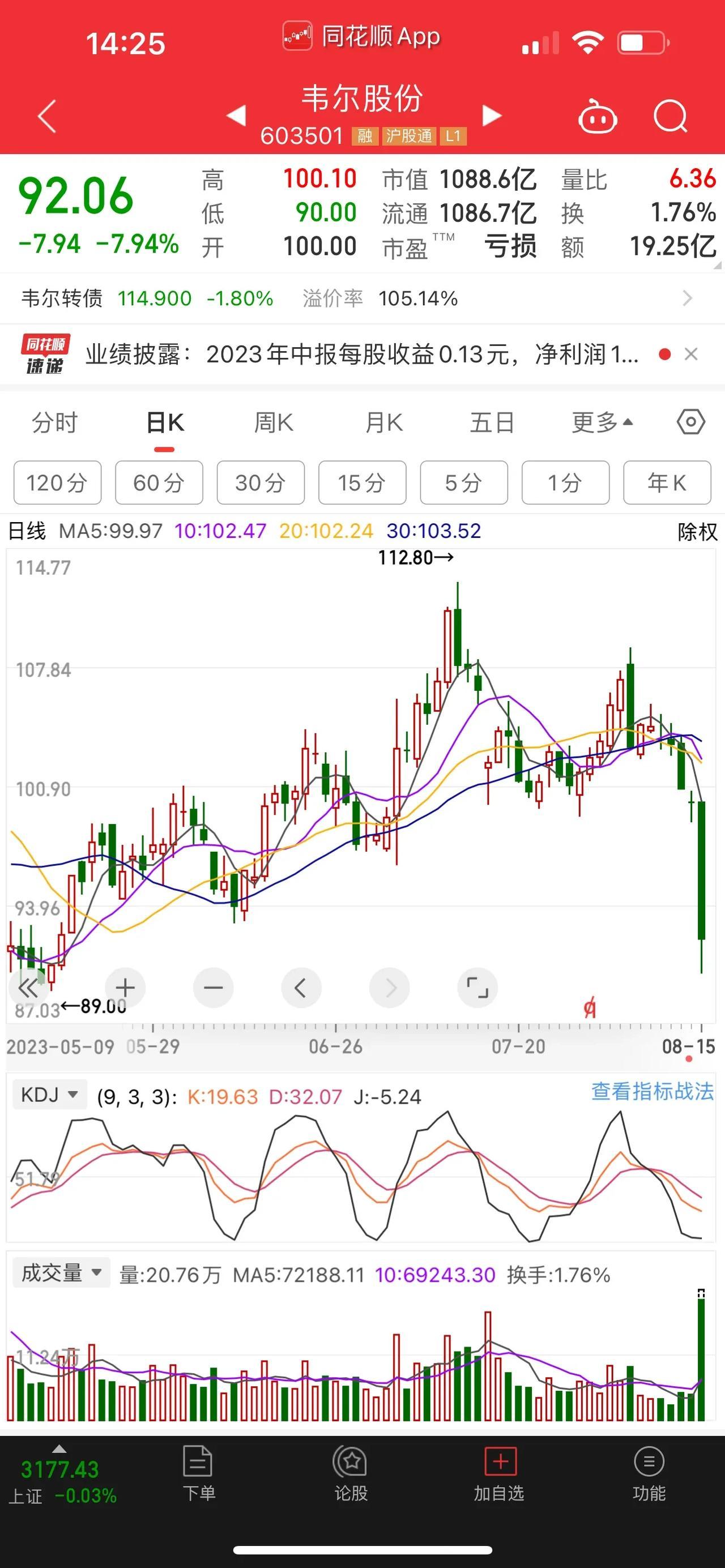
Task: Switch to the previous stock with the left triangle
Action: pos(236,115)
